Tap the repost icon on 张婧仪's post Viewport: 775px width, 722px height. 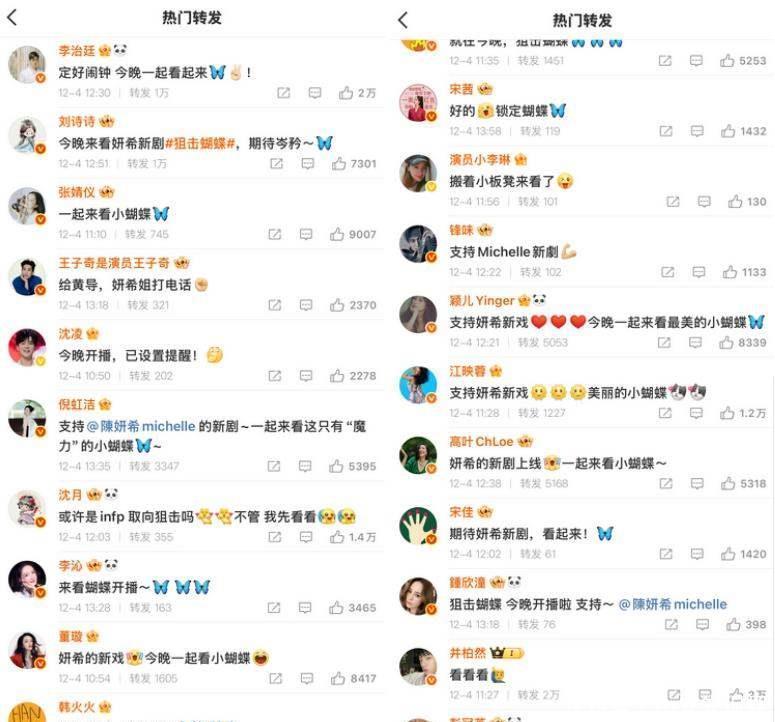[x=274, y=234]
